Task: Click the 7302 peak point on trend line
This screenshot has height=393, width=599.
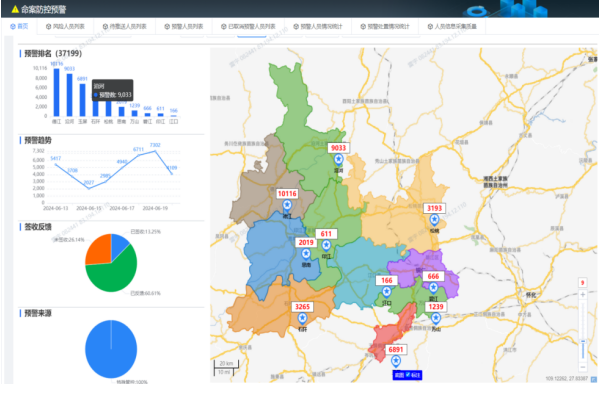Action: point(155,151)
